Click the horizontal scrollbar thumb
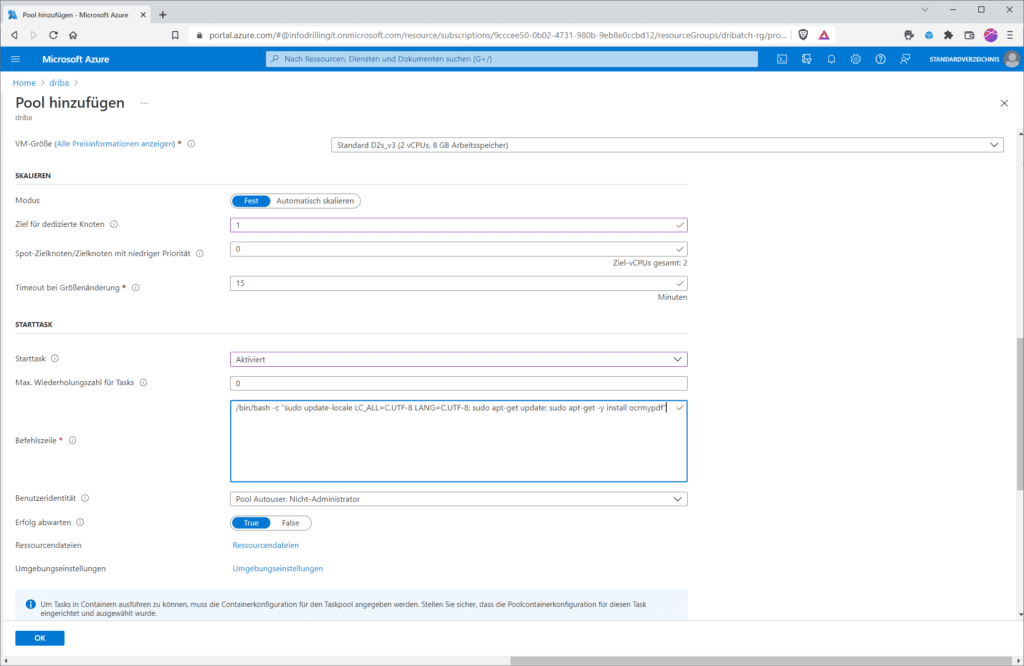 tap(761, 661)
